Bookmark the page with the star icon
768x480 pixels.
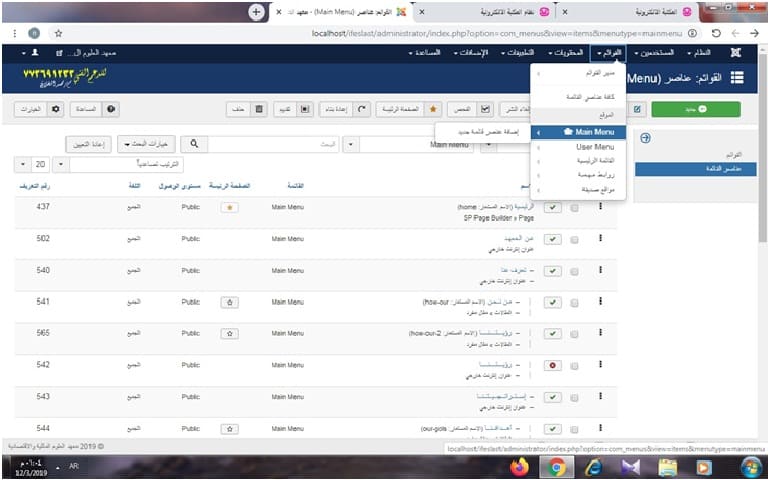[58, 33]
